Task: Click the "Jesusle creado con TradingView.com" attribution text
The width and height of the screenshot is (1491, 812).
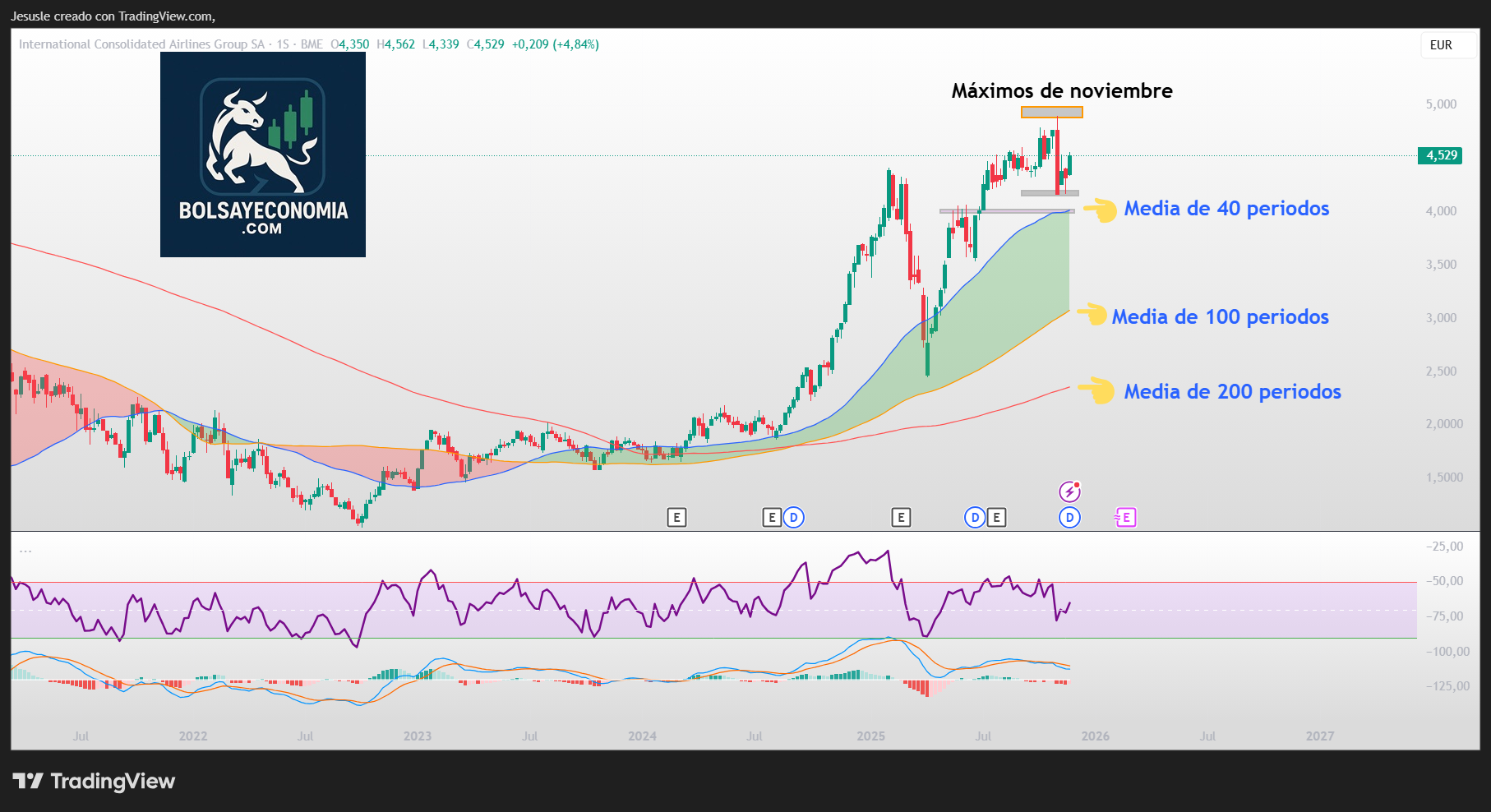Action: click(112, 15)
